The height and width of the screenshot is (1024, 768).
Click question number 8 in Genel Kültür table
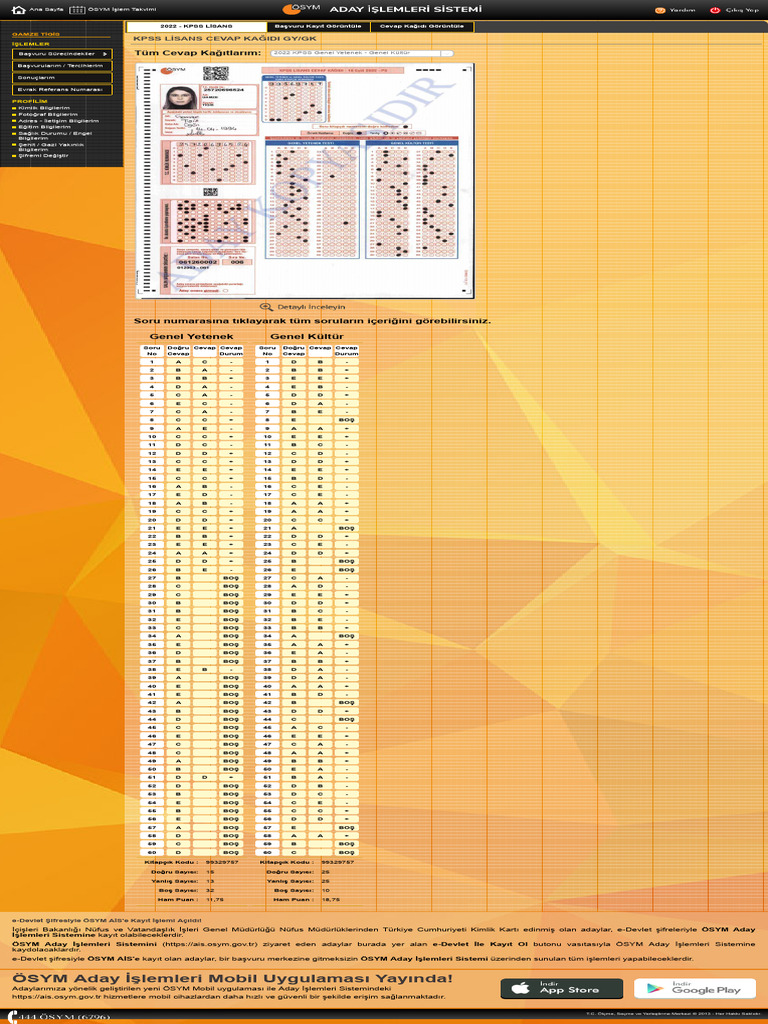[x=268, y=420]
